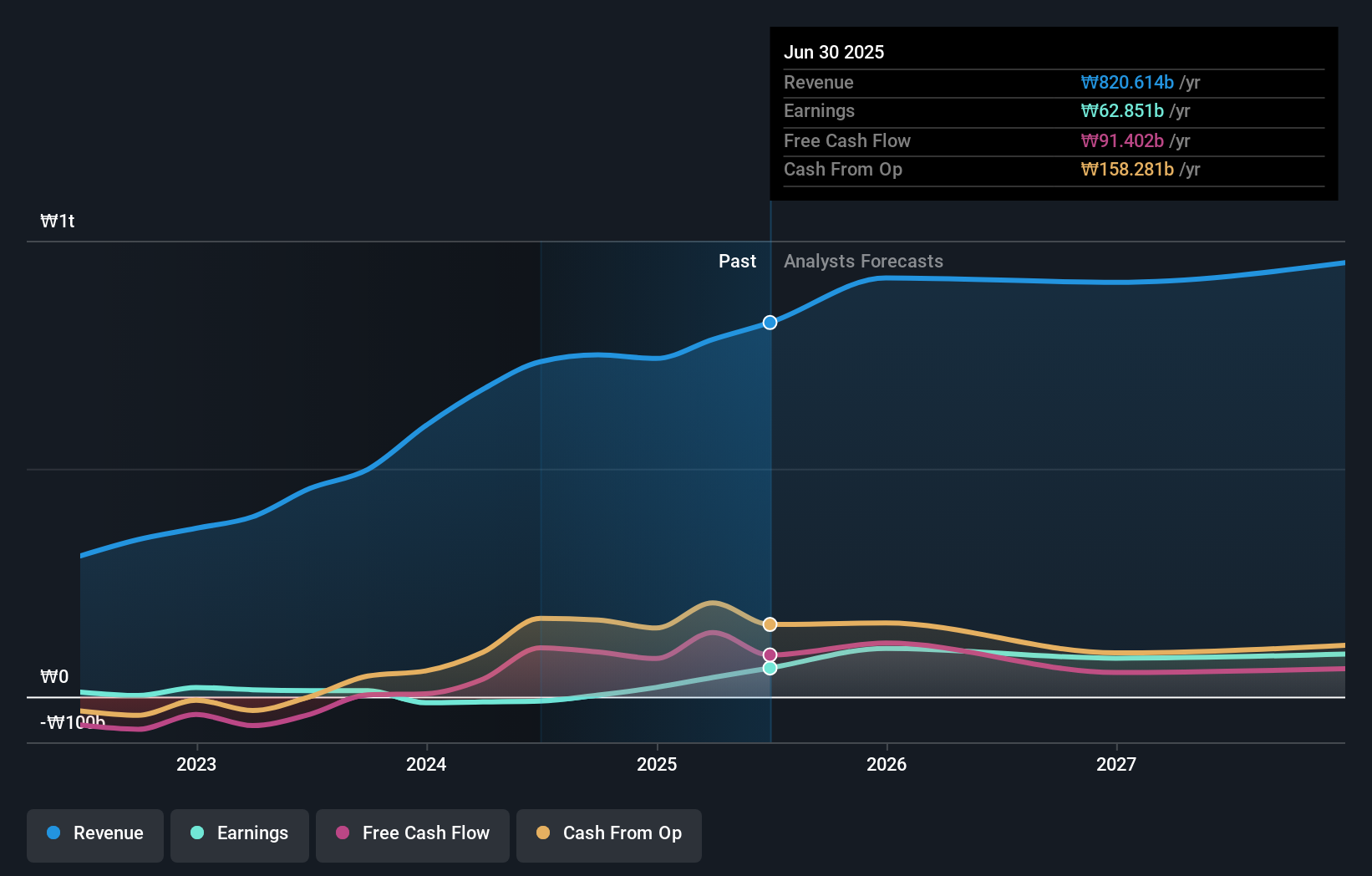Switch to the Past section of the chart
This screenshot has width=1372, height=876.
point(737,262)
